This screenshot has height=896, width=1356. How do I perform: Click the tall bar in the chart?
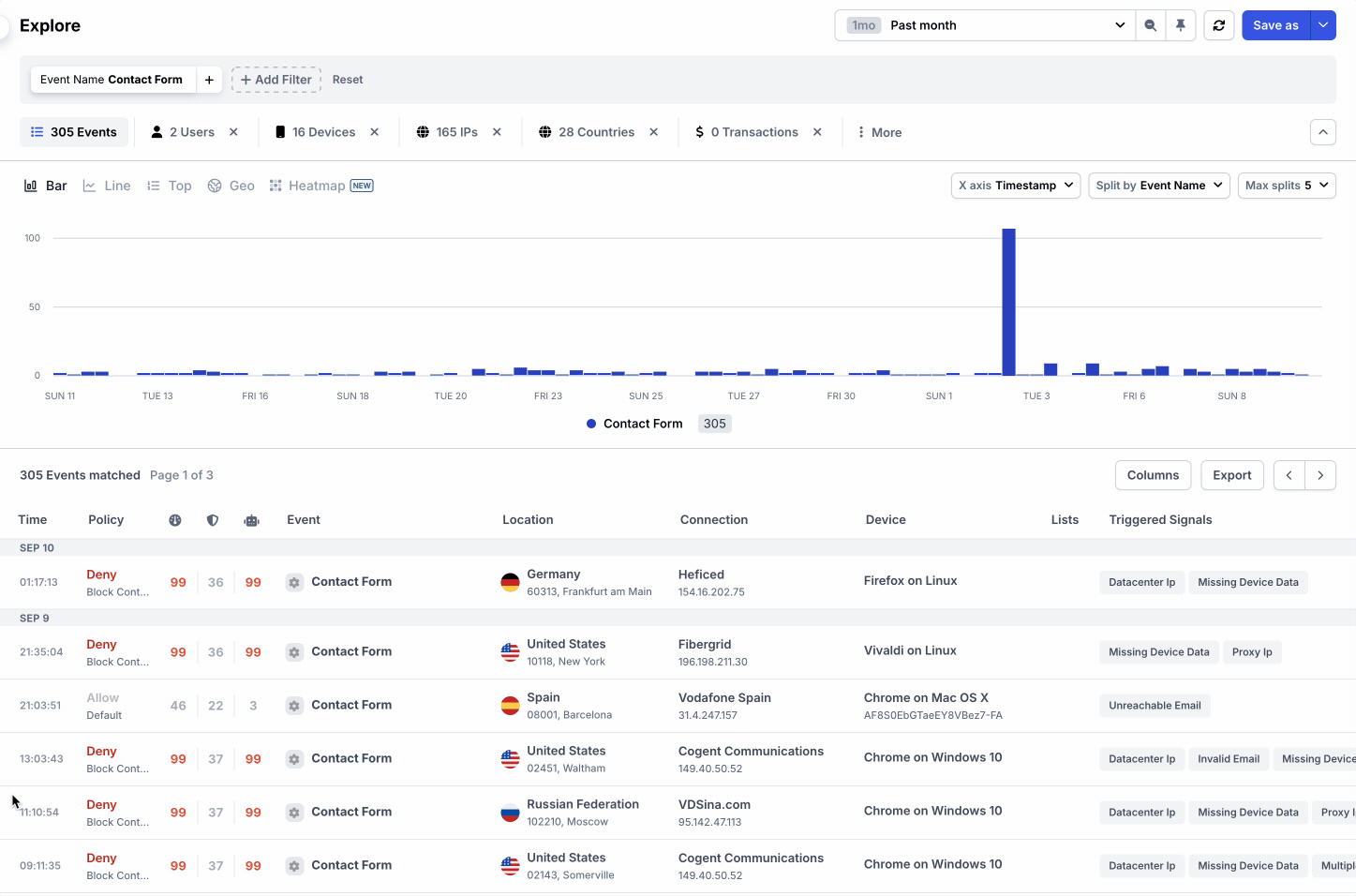tap(1008, 302)
